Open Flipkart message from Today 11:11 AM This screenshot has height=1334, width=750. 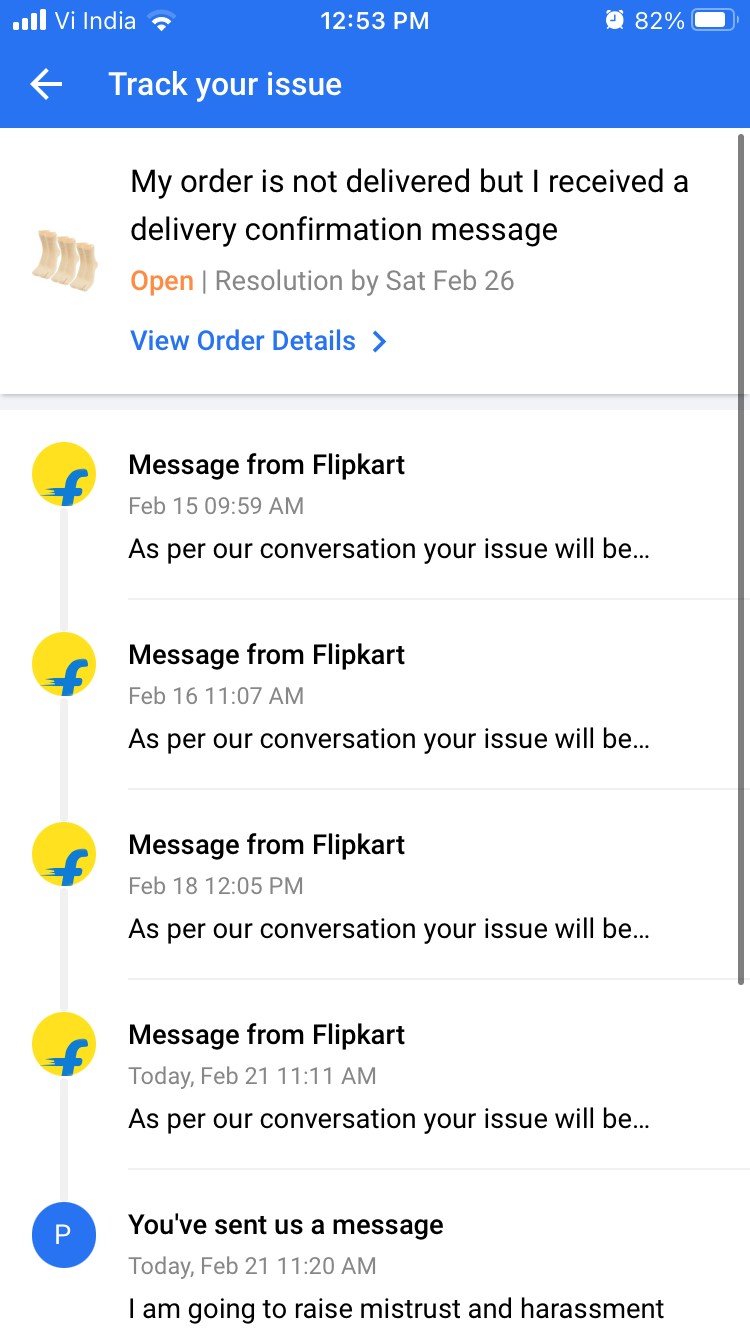point(389,1119)
